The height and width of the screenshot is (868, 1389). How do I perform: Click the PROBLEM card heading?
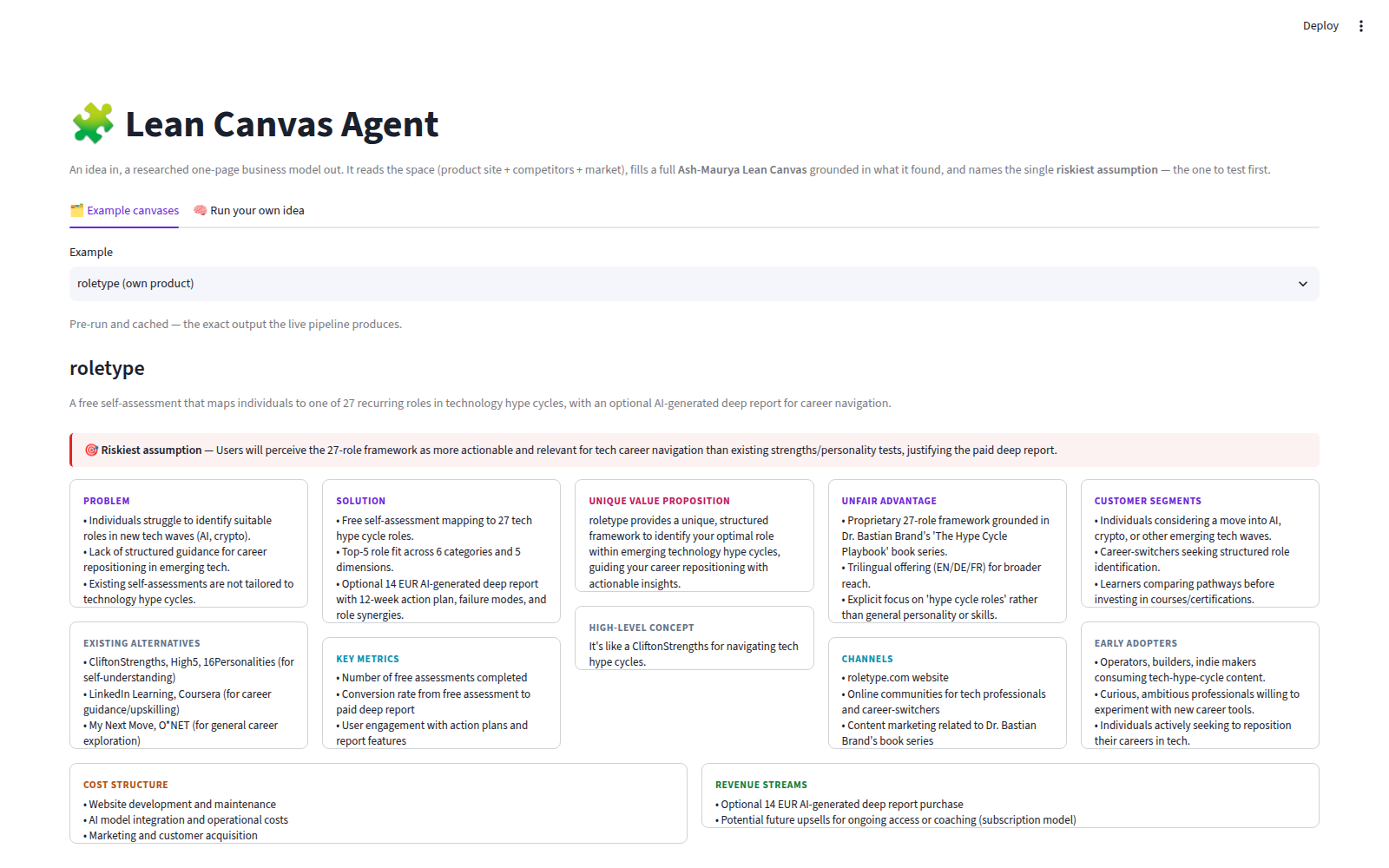107,501
